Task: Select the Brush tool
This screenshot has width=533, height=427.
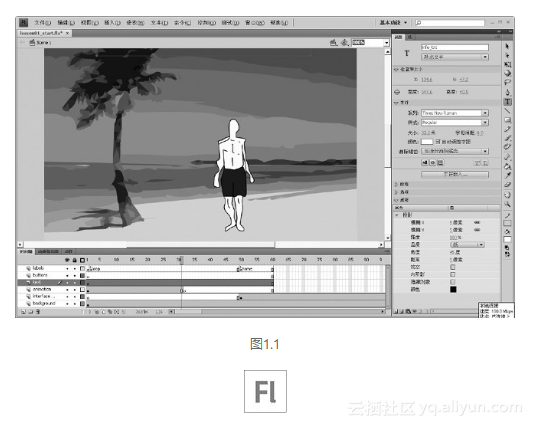Action: 507,138
